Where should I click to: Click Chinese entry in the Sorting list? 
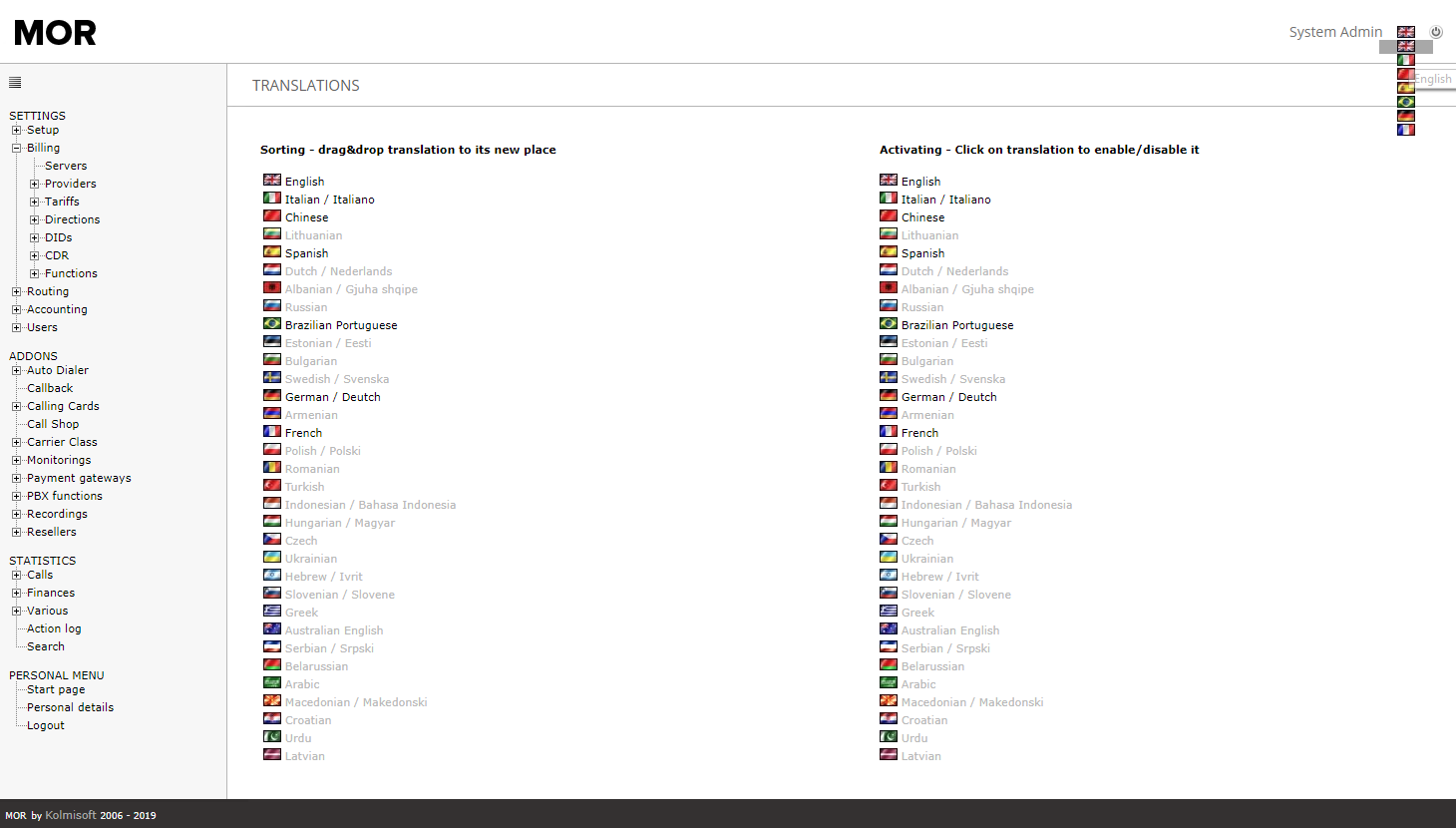pyautogui.click(x=306, y=217)
